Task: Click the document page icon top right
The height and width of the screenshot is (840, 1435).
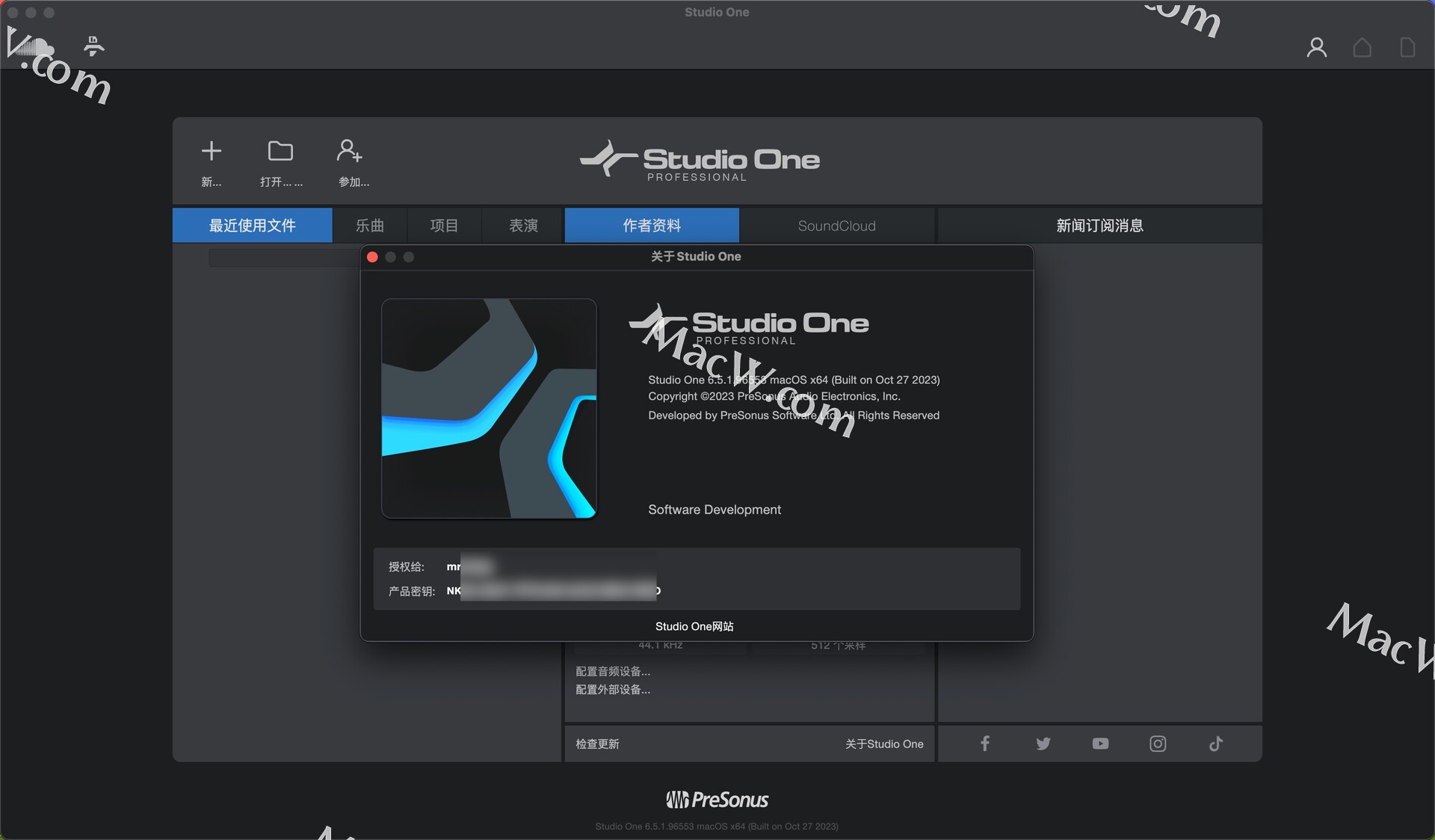Action: [1407, 46]
